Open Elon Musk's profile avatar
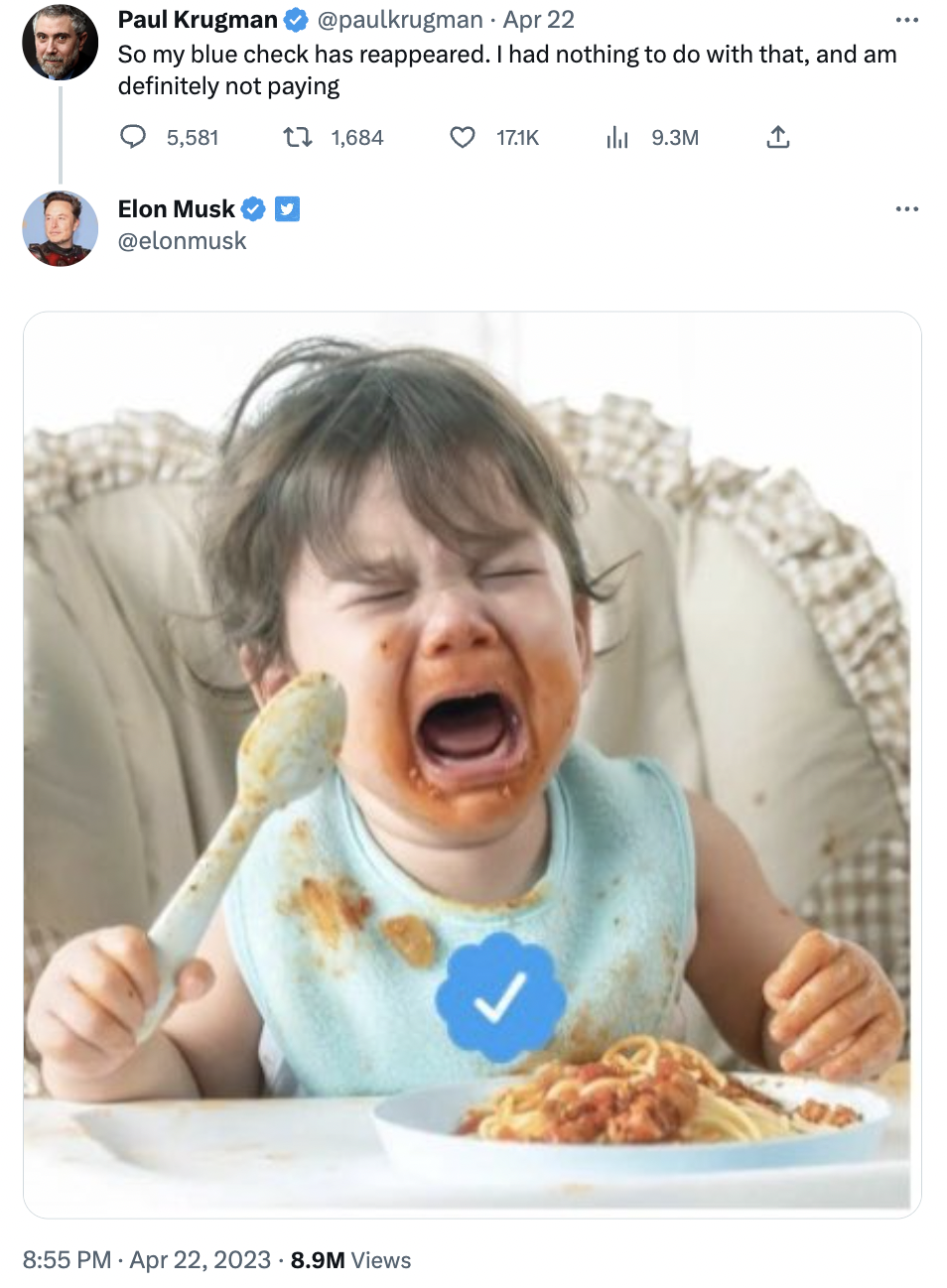 pyautogui.click(x=61, y=229)
